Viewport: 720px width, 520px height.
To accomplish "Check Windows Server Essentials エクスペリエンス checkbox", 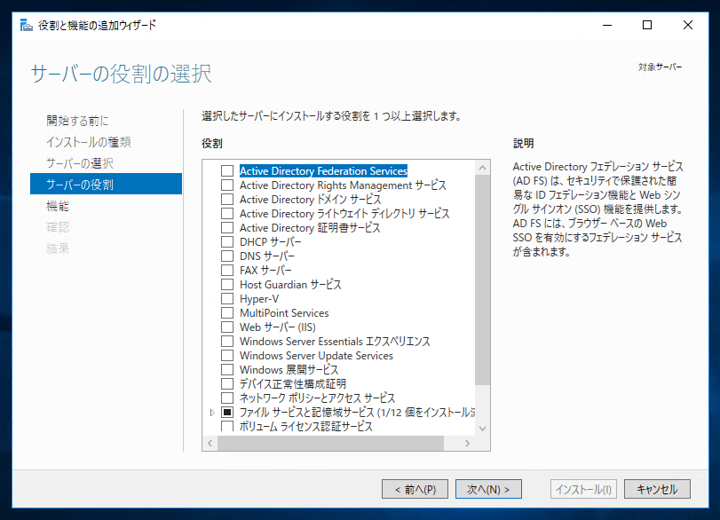I will 227,341.
